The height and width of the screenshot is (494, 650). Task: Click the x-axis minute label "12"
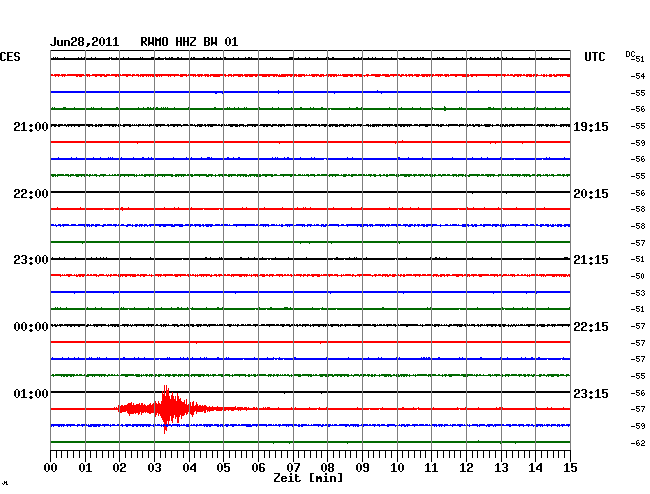[x=466, y=468]
